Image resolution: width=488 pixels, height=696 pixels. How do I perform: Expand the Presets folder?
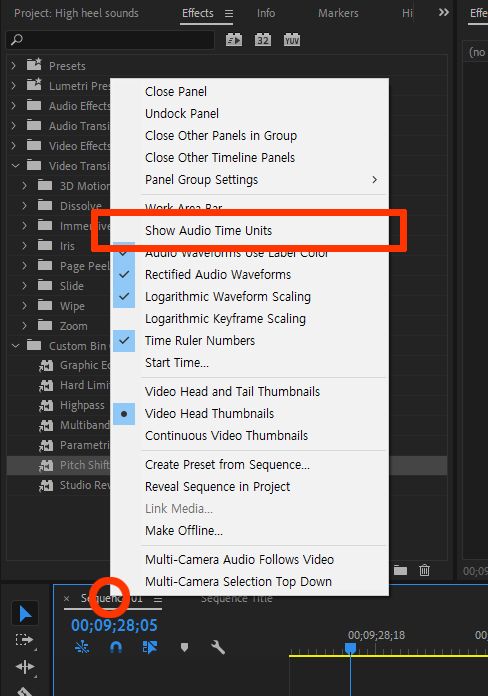coord(14,66)
